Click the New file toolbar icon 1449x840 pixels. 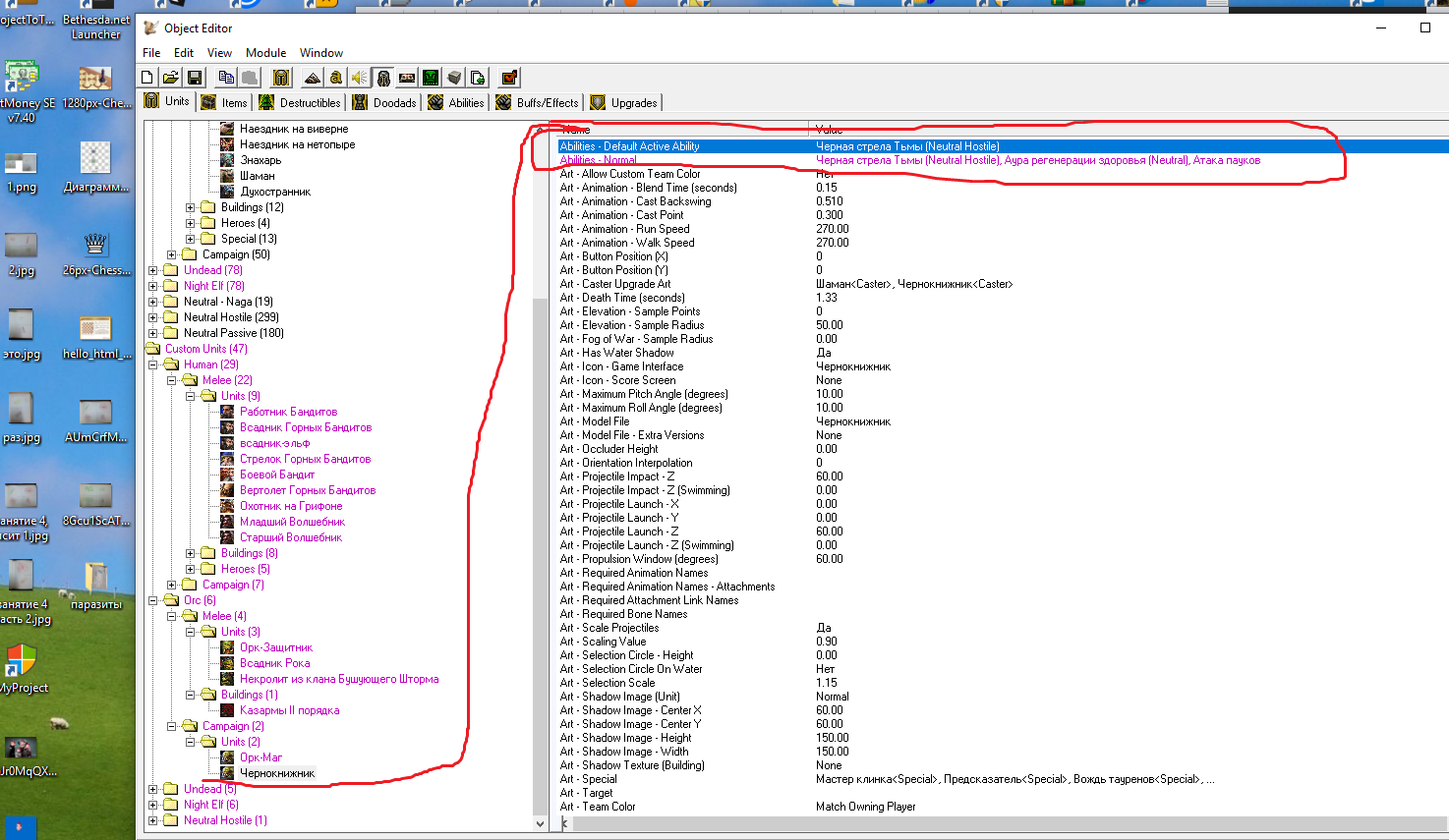[x=147, y=78]
